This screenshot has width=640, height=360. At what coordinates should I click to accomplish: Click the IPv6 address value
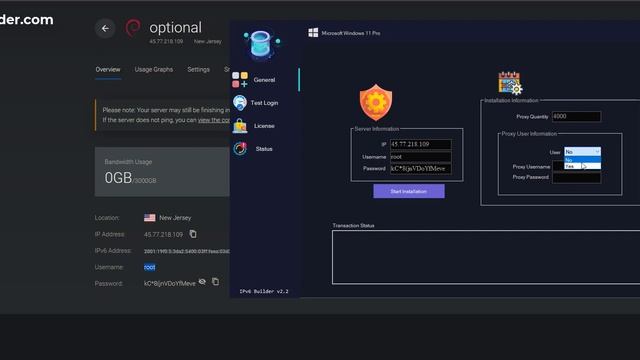pos(187,251)
